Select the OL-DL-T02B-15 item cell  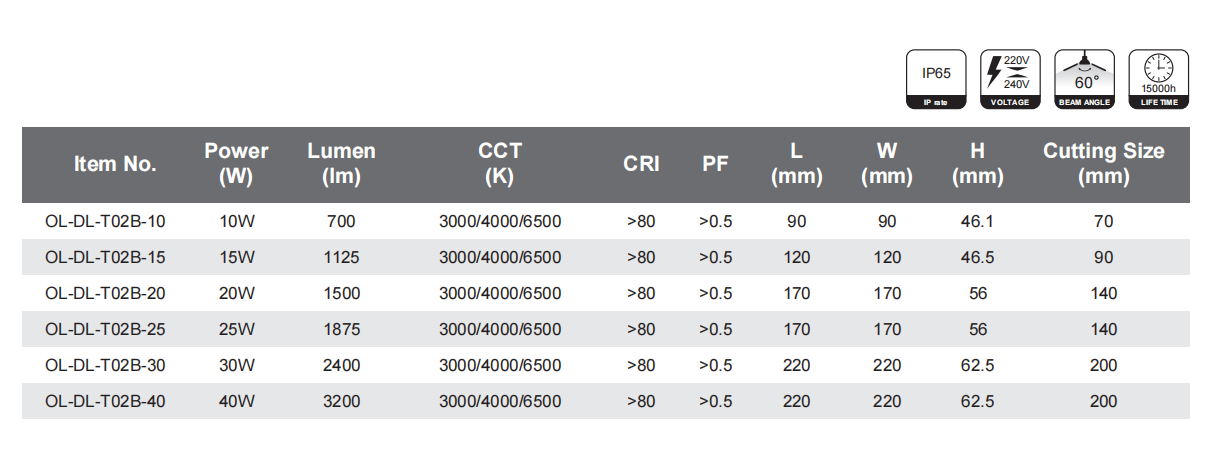click(106, 258)
